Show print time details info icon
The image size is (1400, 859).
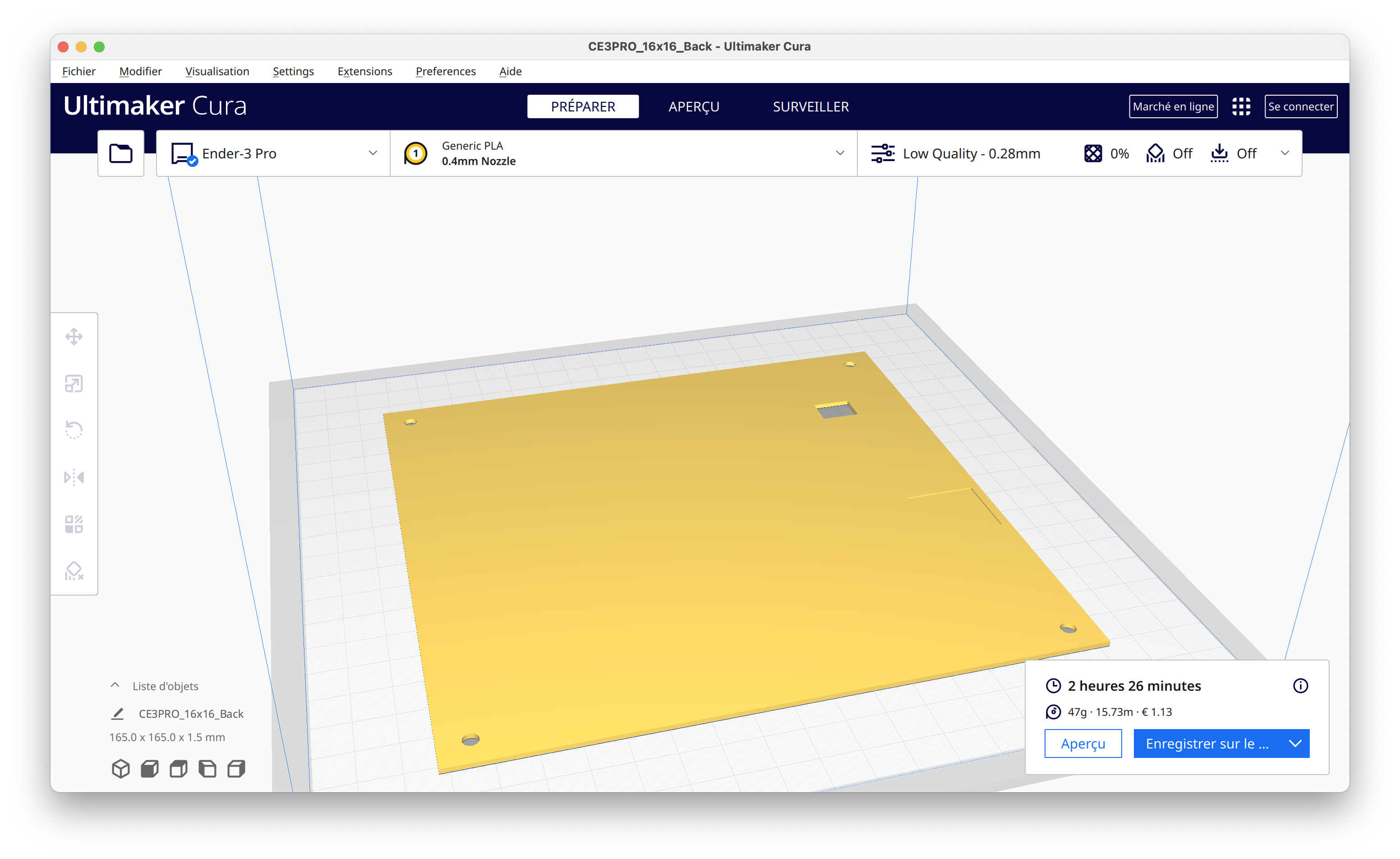coord(1300,686)
